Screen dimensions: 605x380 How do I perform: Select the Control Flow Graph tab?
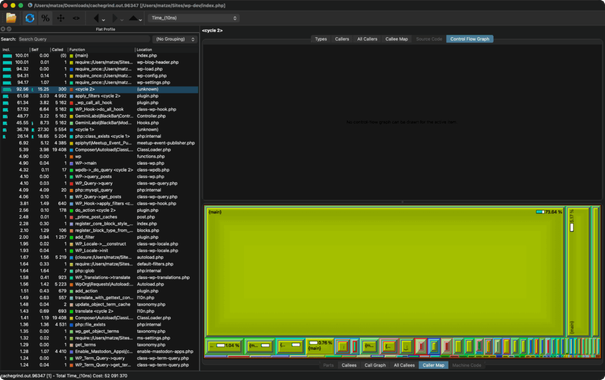470,39
